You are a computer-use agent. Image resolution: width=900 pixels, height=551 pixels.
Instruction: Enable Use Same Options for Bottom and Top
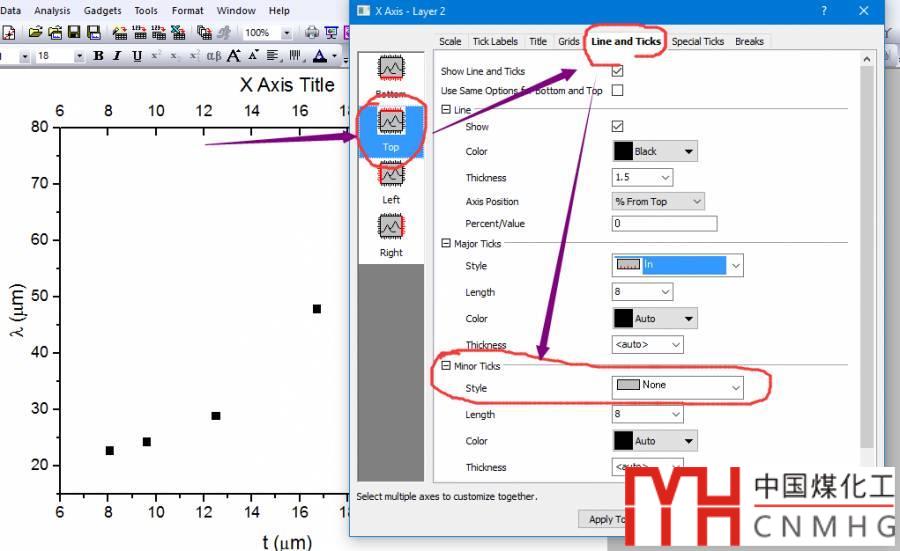[617, 90]
